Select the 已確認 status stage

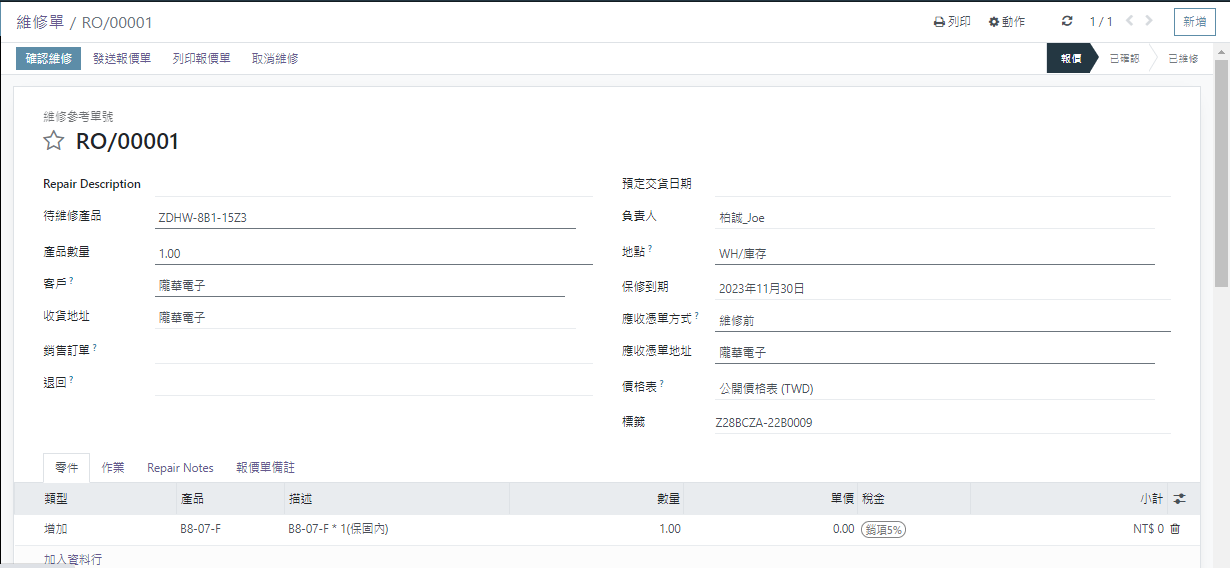coord(1124,58)
